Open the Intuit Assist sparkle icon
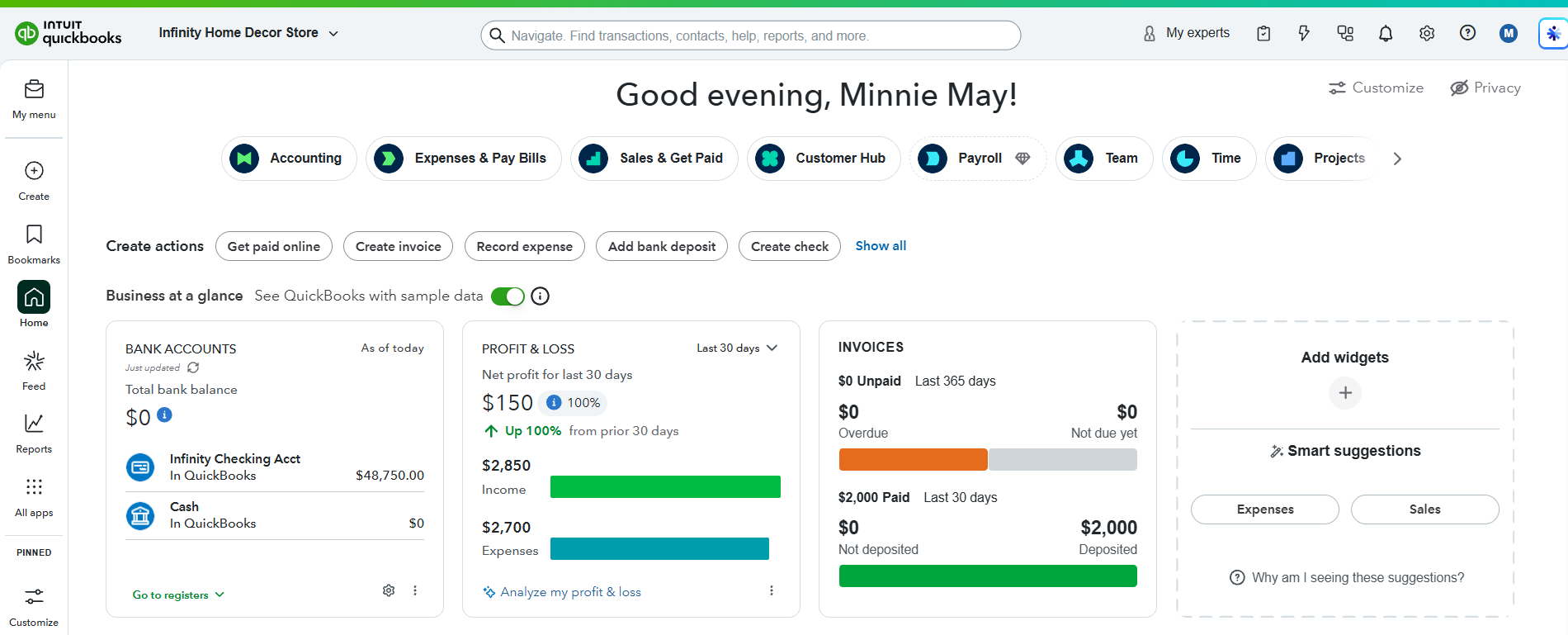The image size is (1568, 635). (1553, 34)
